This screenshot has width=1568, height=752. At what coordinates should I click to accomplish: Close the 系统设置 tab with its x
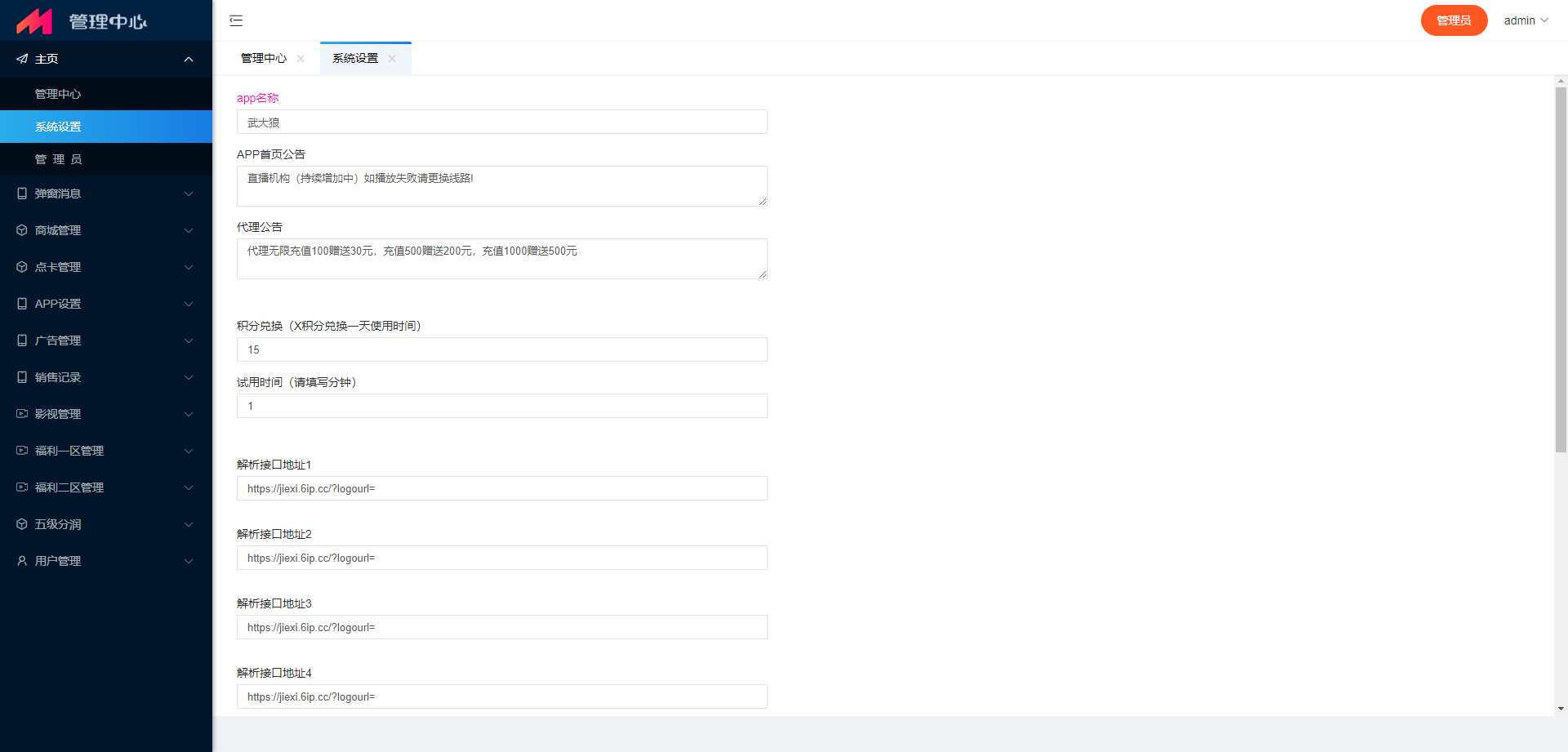click(x=392, y=58)
